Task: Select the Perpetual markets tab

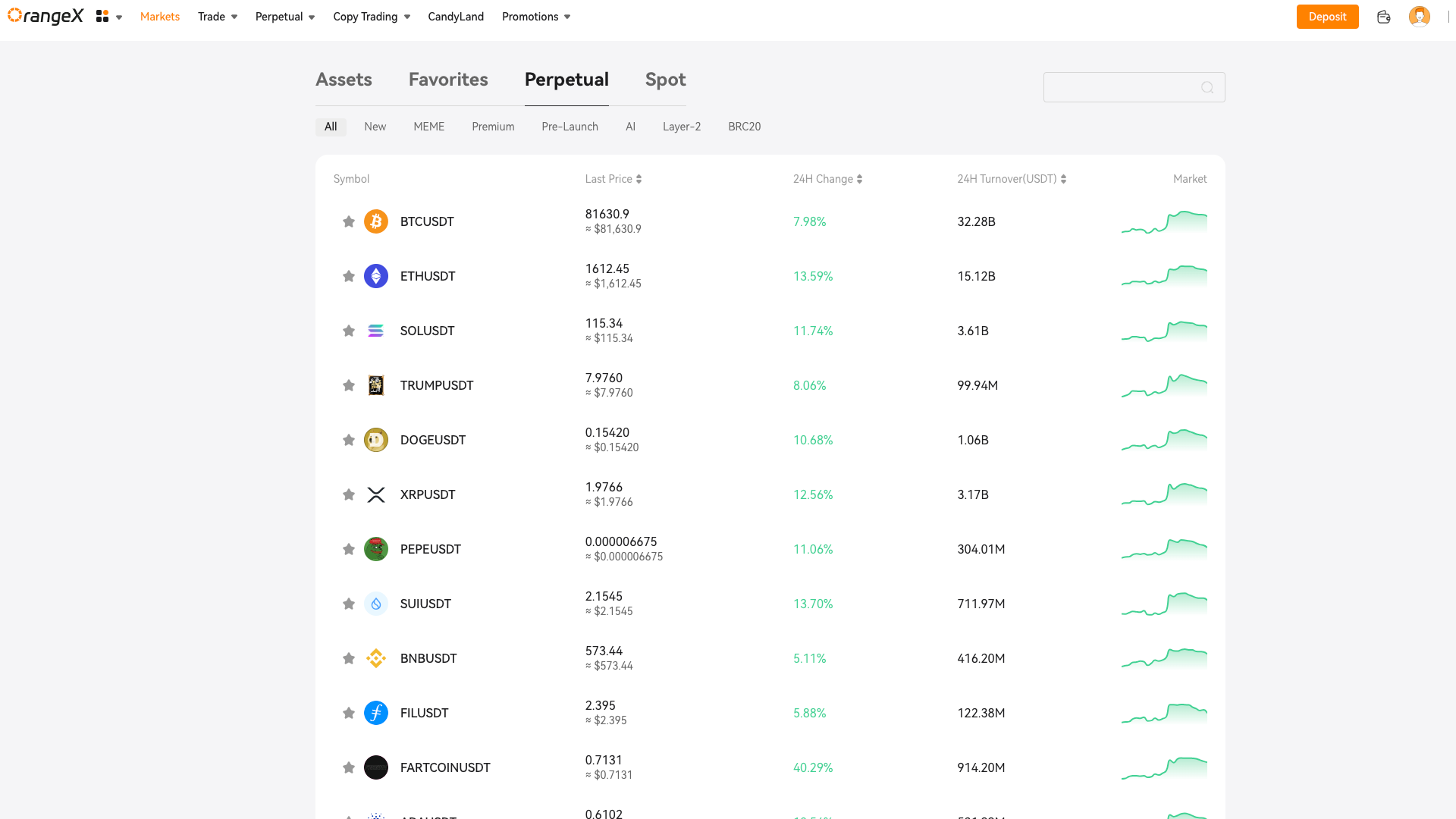Action: coord(566,80)
